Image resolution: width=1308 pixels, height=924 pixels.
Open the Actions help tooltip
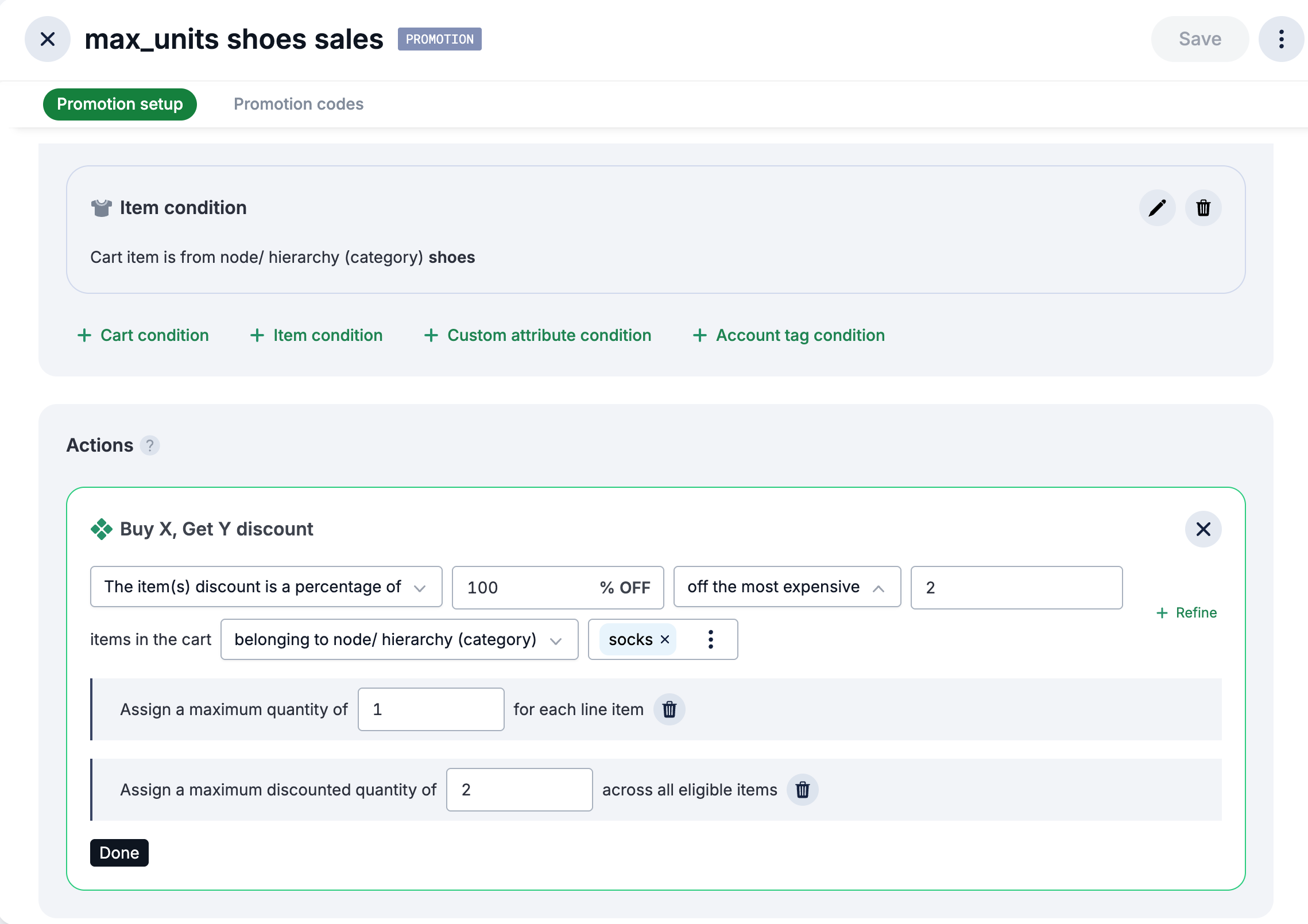tap(150, 445)
